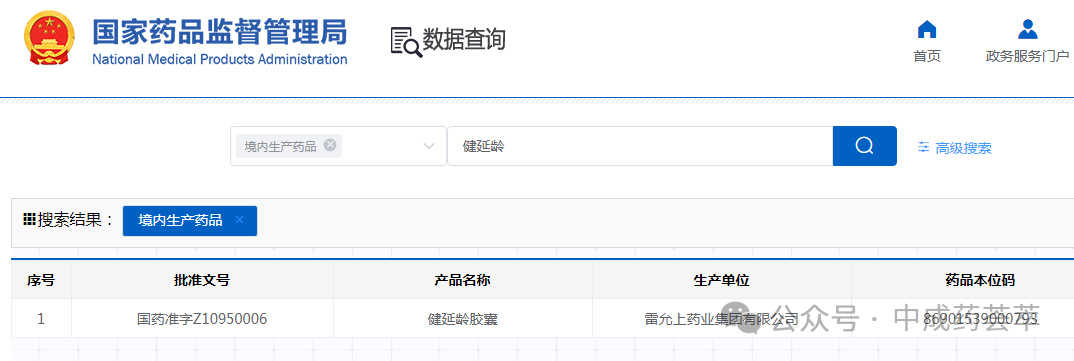Viewport: 1074px width, 361px height.
Task: Click the 药品本位码 column header
Action: coord(980,280)
